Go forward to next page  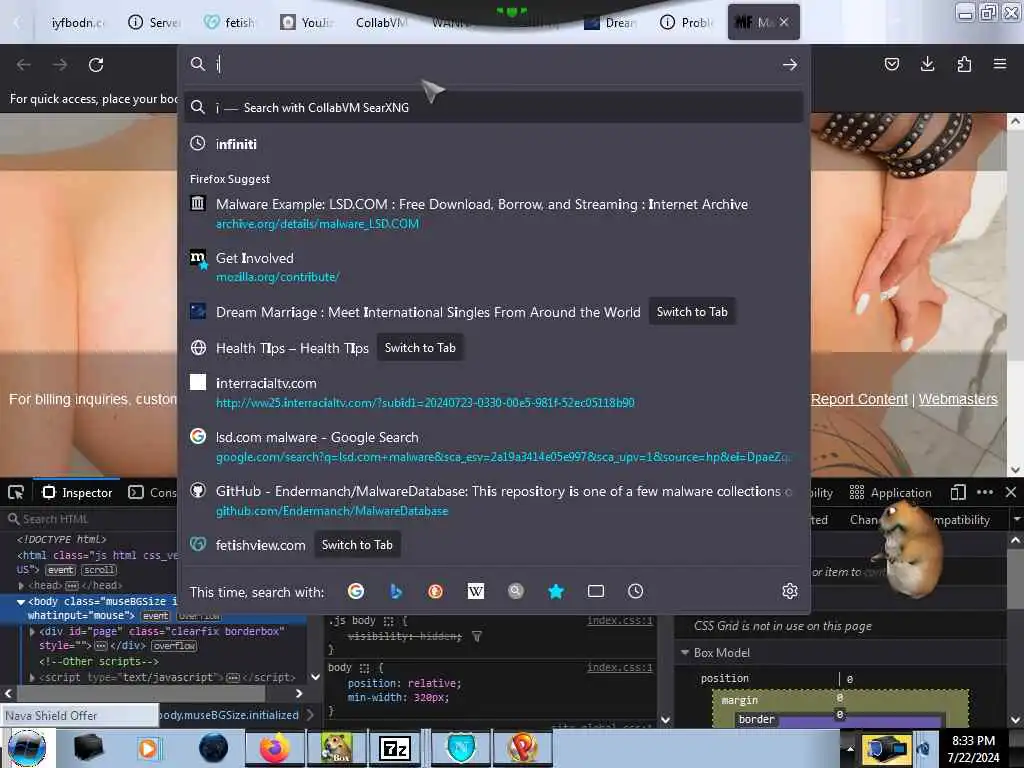pos(60,65)
